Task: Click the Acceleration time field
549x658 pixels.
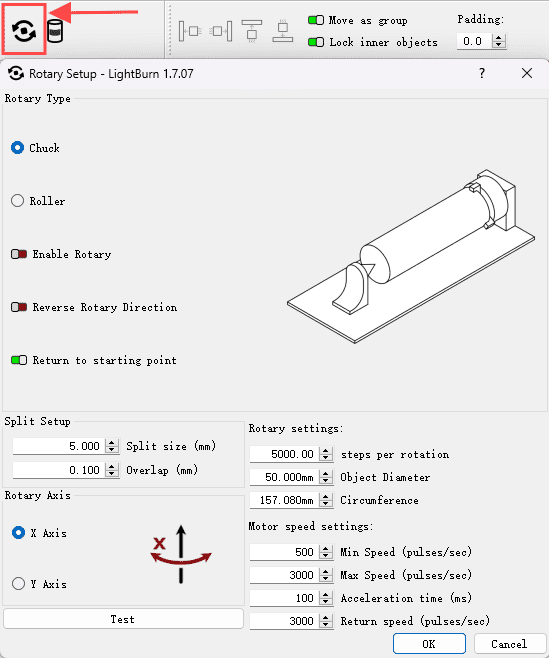Action: (x=285, y=598)
